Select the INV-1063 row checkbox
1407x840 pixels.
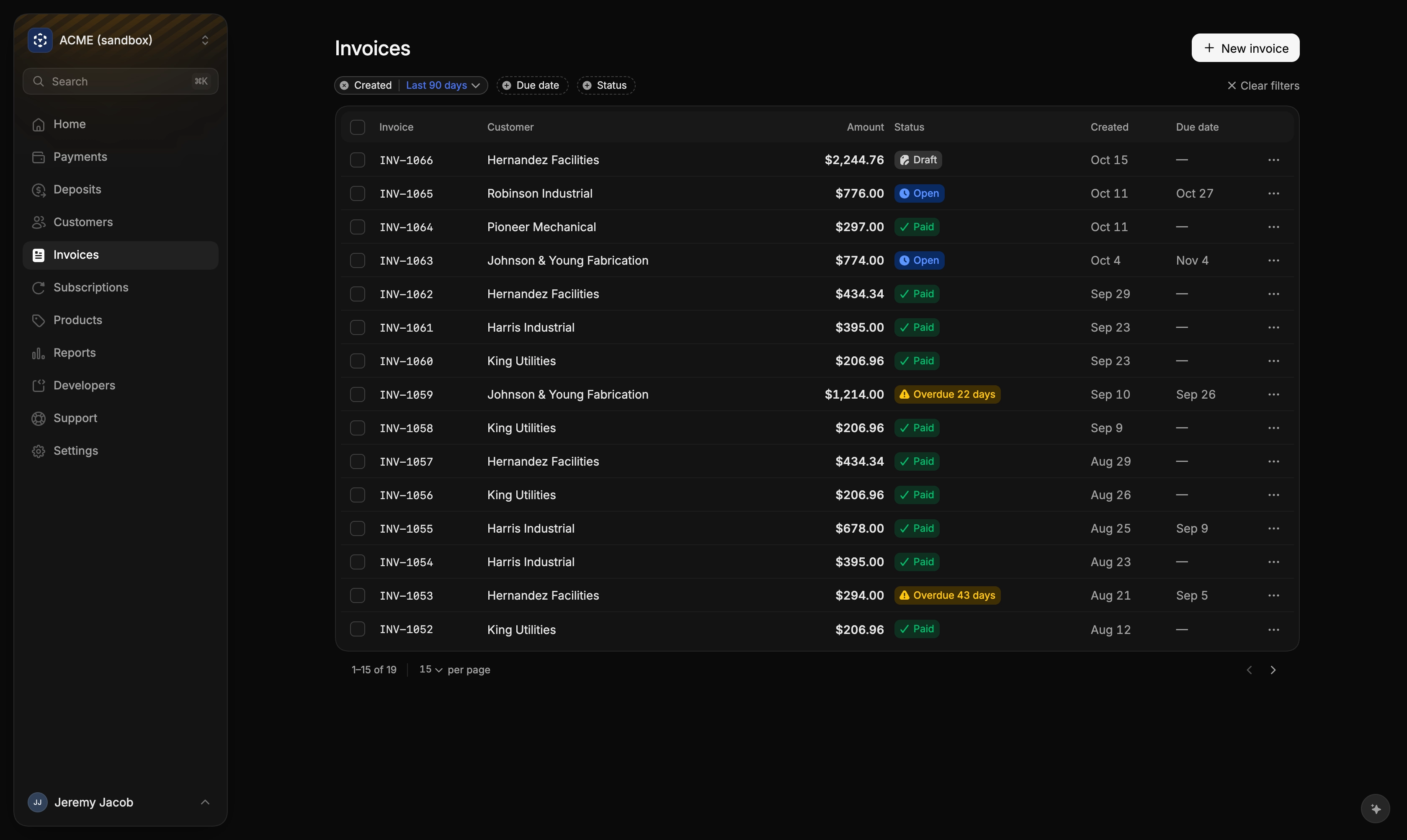tap(358, 260)
